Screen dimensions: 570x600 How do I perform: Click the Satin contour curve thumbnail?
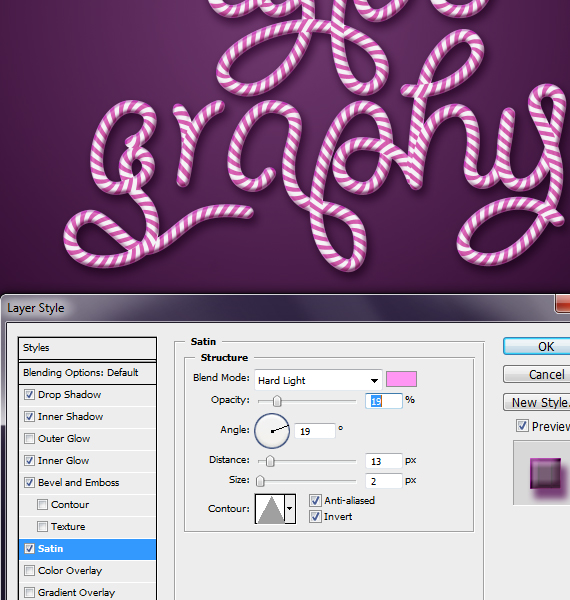tap(270, 509)
